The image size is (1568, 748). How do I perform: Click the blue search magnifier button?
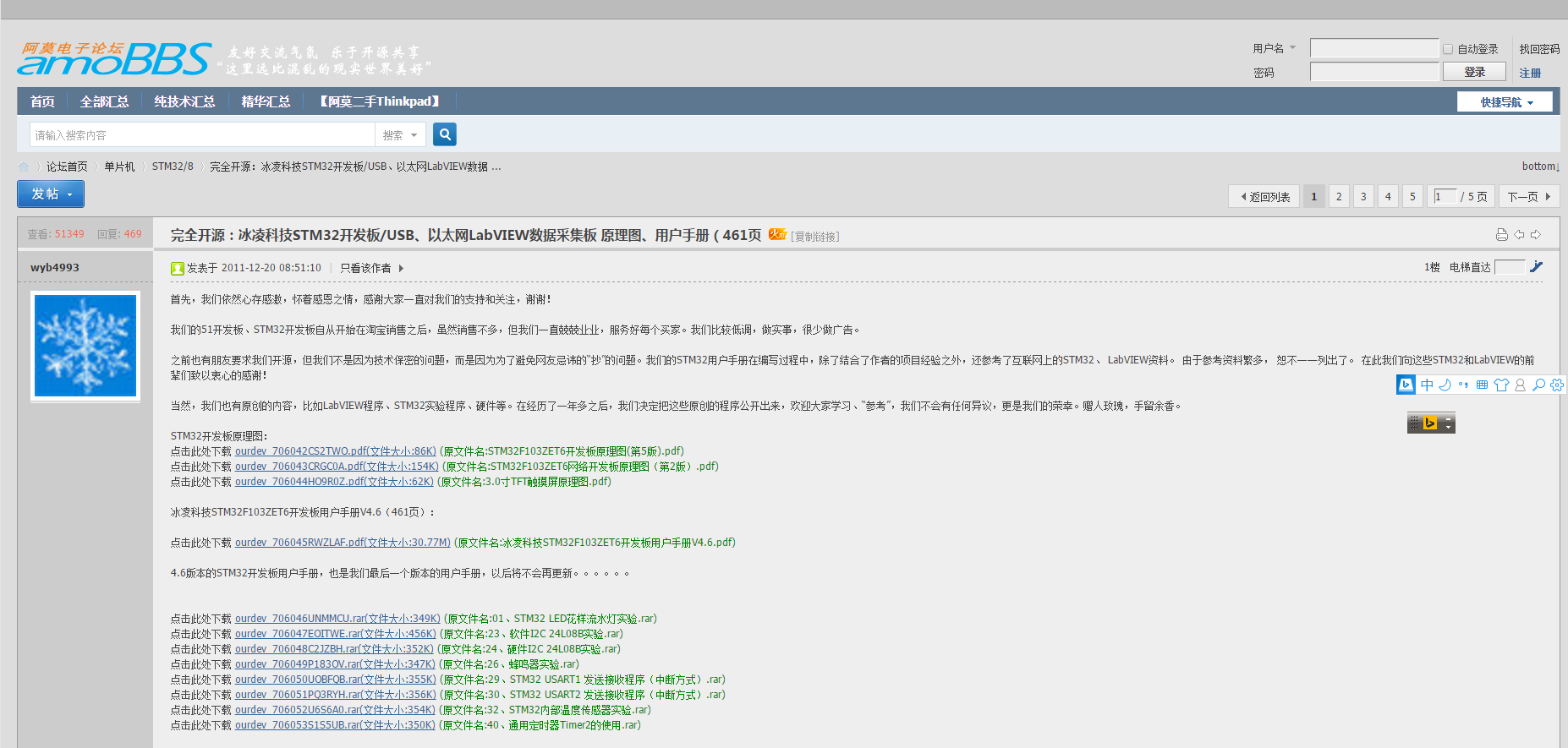click(445, 134)
